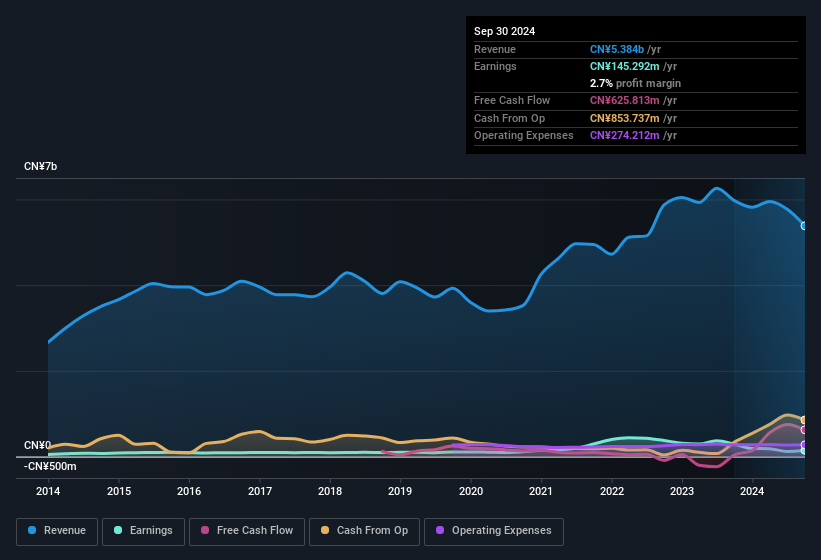The height and width of the screenshot is (560, 821).
Task: Click the 2021 x-axis label
Action: 541,491
